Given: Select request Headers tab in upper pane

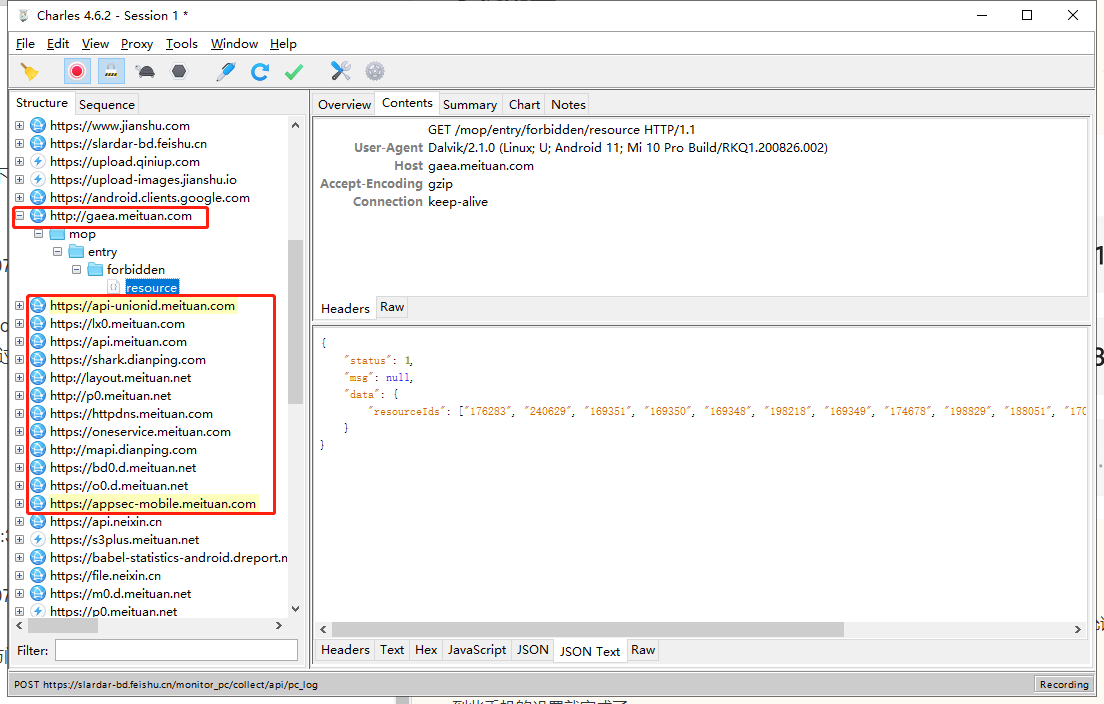Looking at the screenshot, I should [x=345, y=308].
